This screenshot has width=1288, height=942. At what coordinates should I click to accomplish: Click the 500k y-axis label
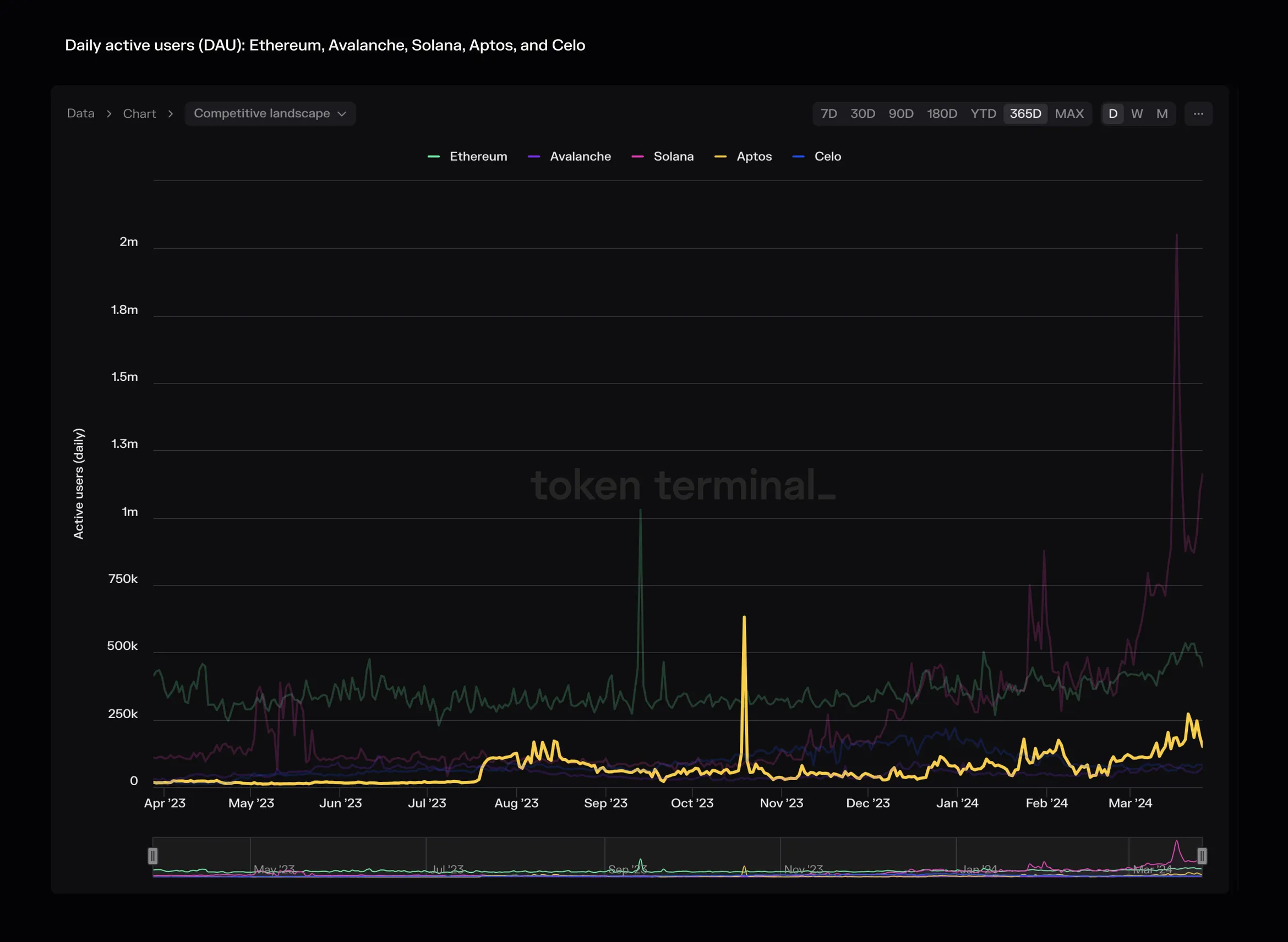point(122,646)
